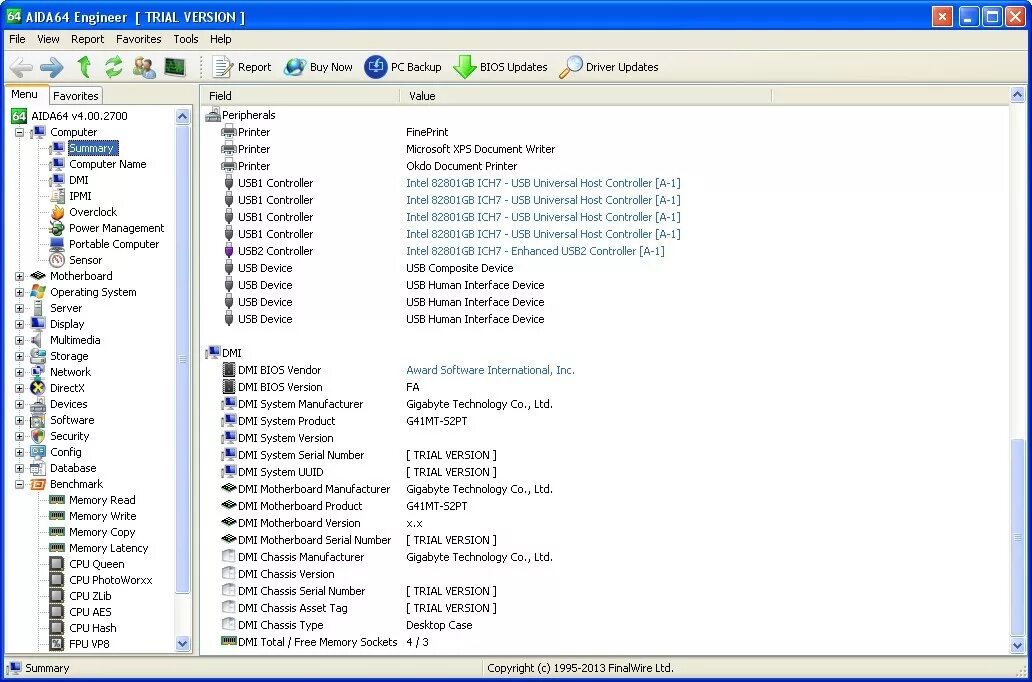
Task: Select the AIDA64 v4.00.2700 root item
Action: pos(79,116)
